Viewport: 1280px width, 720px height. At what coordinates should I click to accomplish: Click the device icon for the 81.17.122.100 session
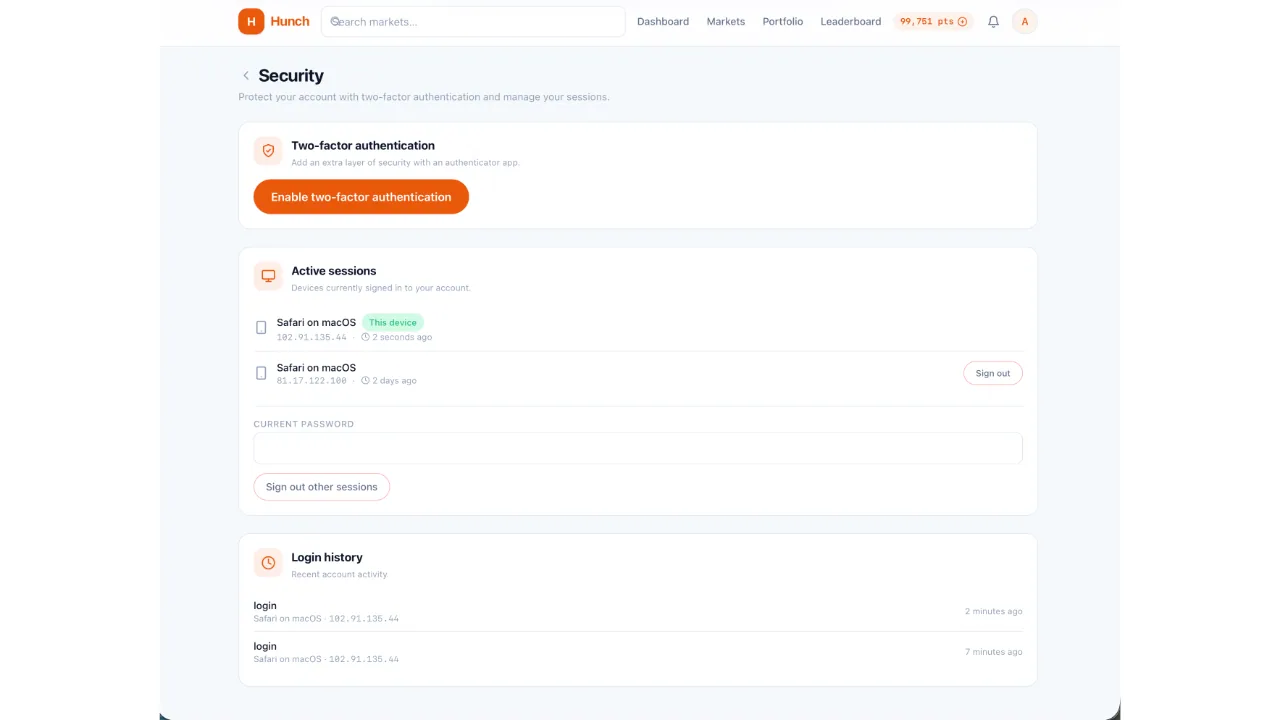[x=261, y=373]
